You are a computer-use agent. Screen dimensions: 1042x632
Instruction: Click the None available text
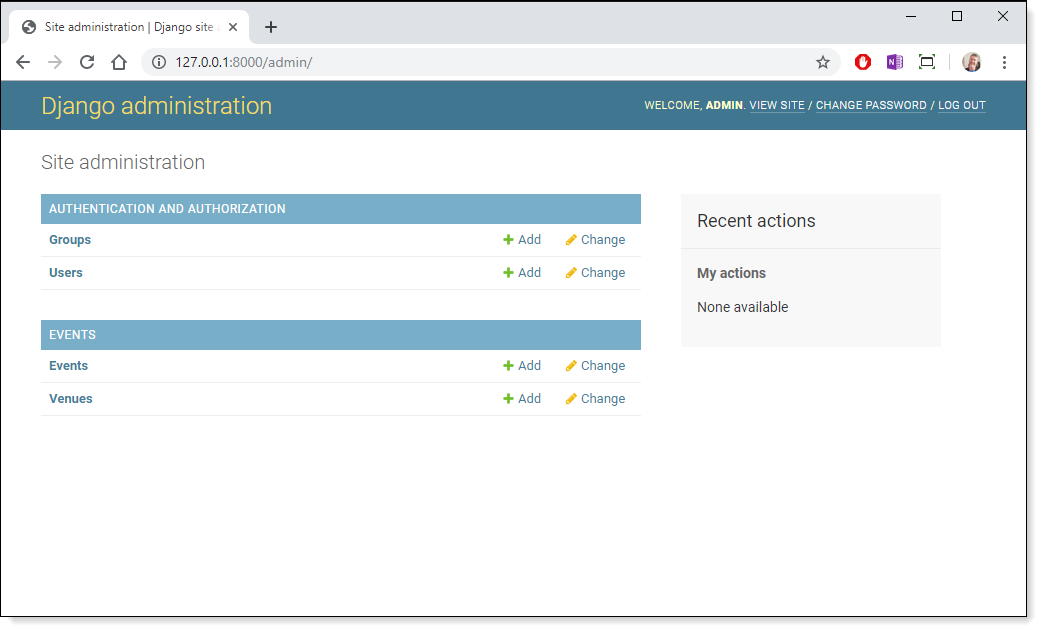742,308
